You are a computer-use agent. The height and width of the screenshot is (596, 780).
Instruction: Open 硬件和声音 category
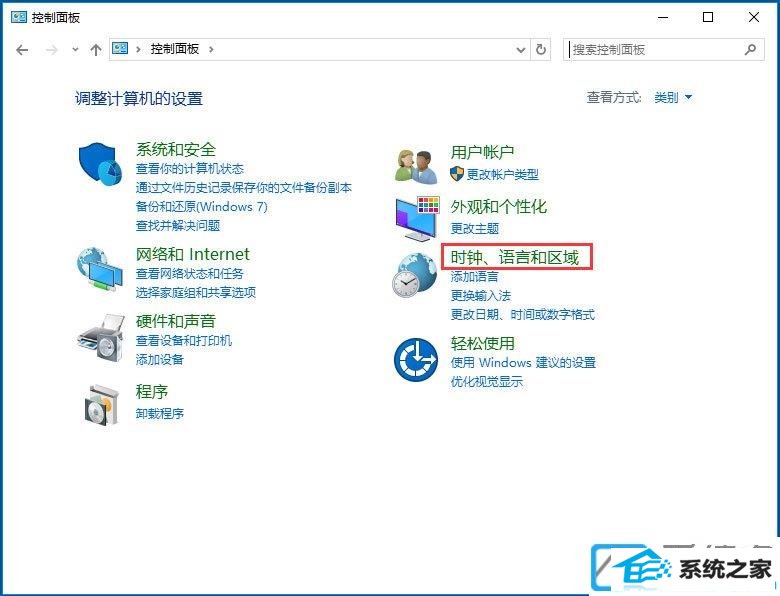click(x=176, y=321)
